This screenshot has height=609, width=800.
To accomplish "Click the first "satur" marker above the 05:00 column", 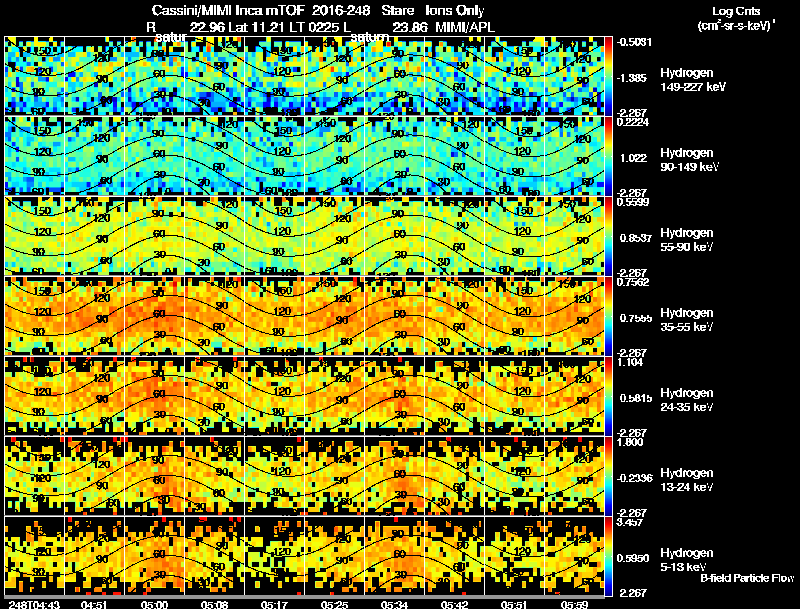I will pyautogui.click(x=170, y=37).
